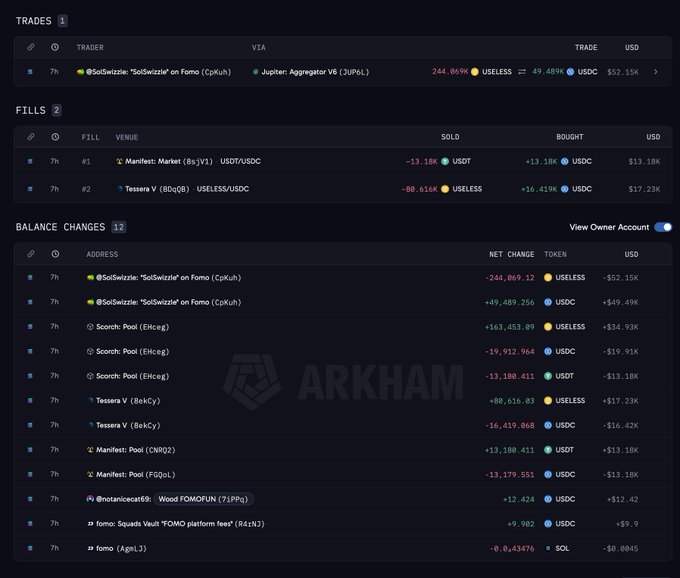Click USDC icon in fill #2 Bought column
680x578 pixels.
click(565, 189)
